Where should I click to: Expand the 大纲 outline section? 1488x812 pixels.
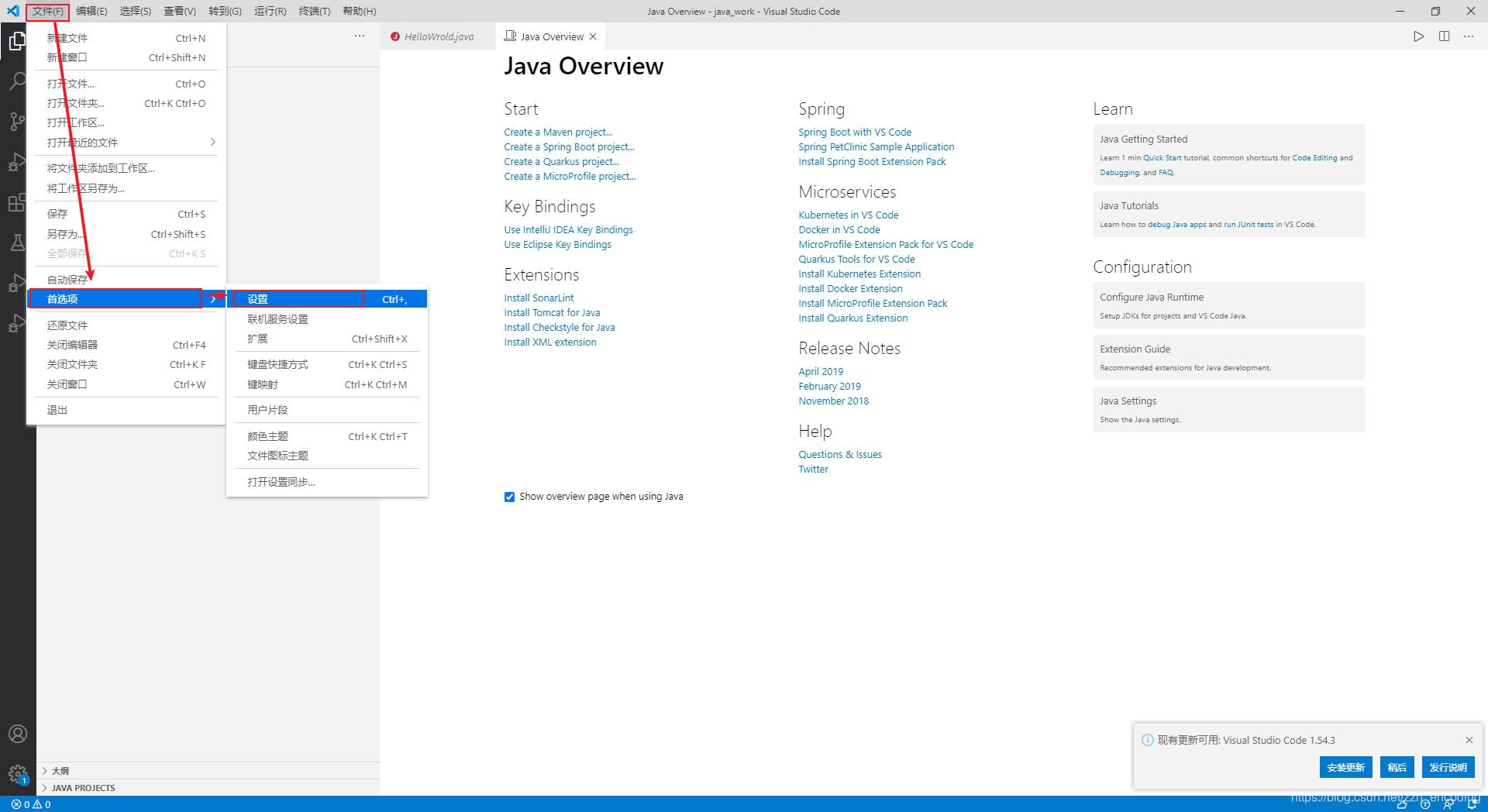point(208,771)
